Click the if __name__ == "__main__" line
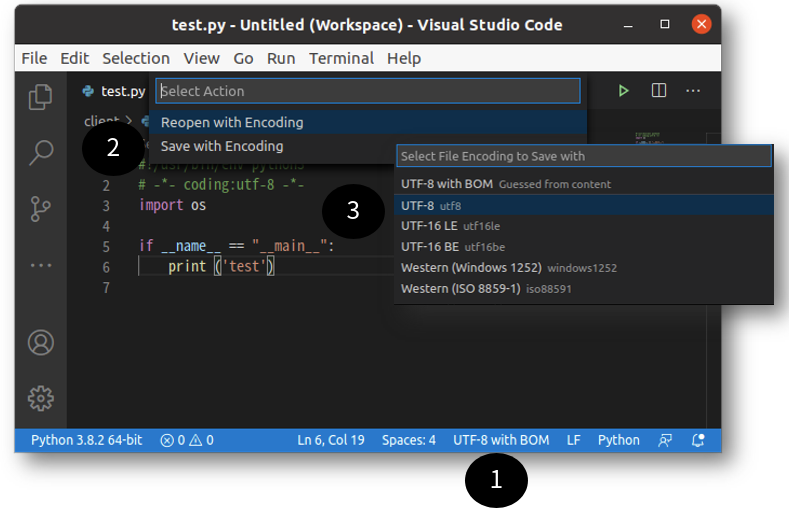789x527 pixels. click(x=236, y=246)
